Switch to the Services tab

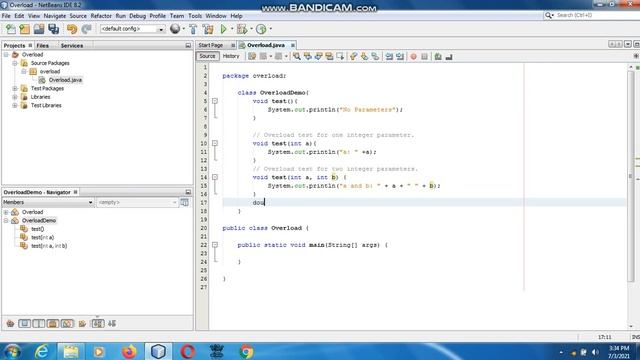(x=72, y=46)
